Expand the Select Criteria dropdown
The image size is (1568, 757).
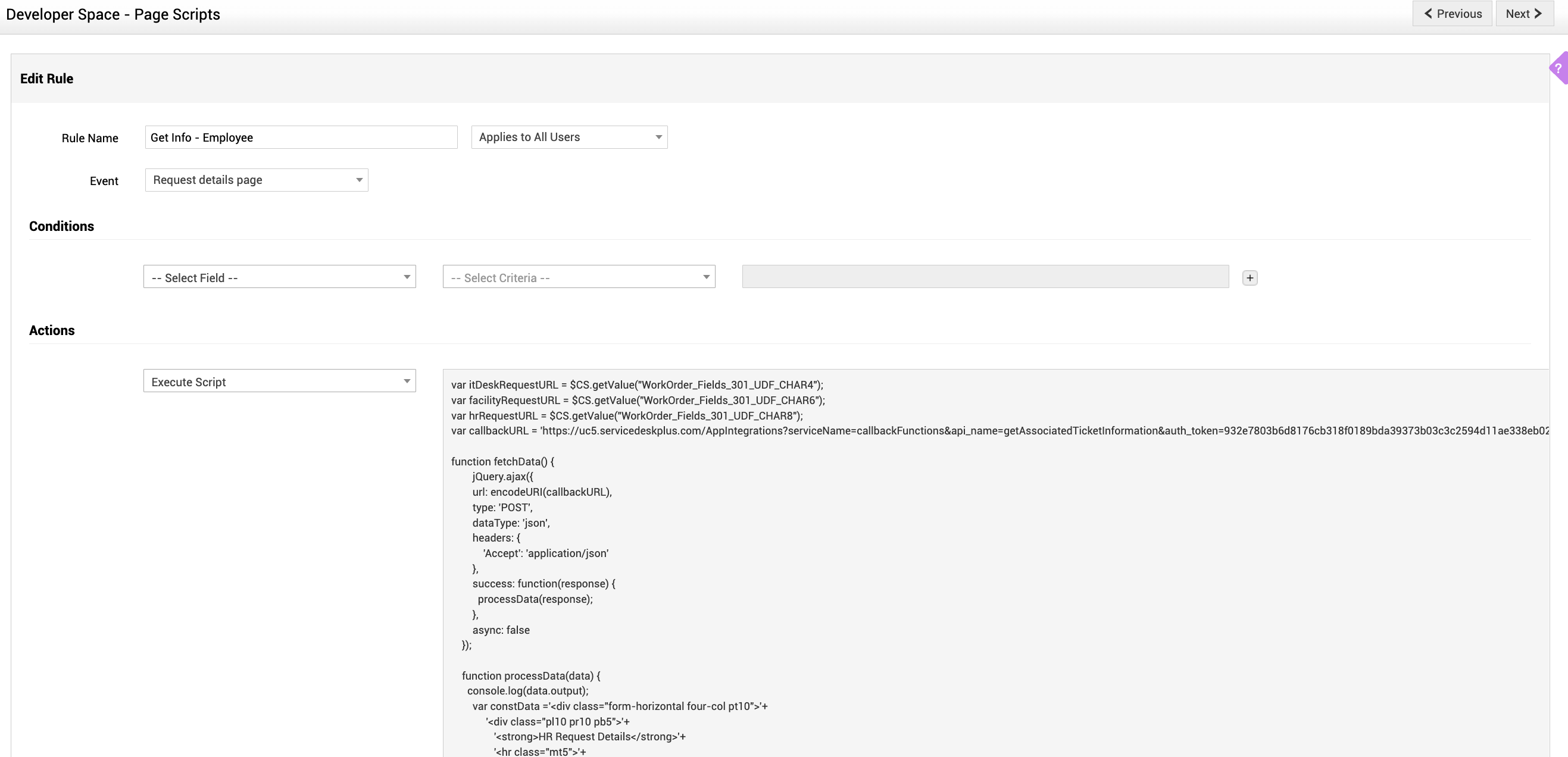point(578,277)
